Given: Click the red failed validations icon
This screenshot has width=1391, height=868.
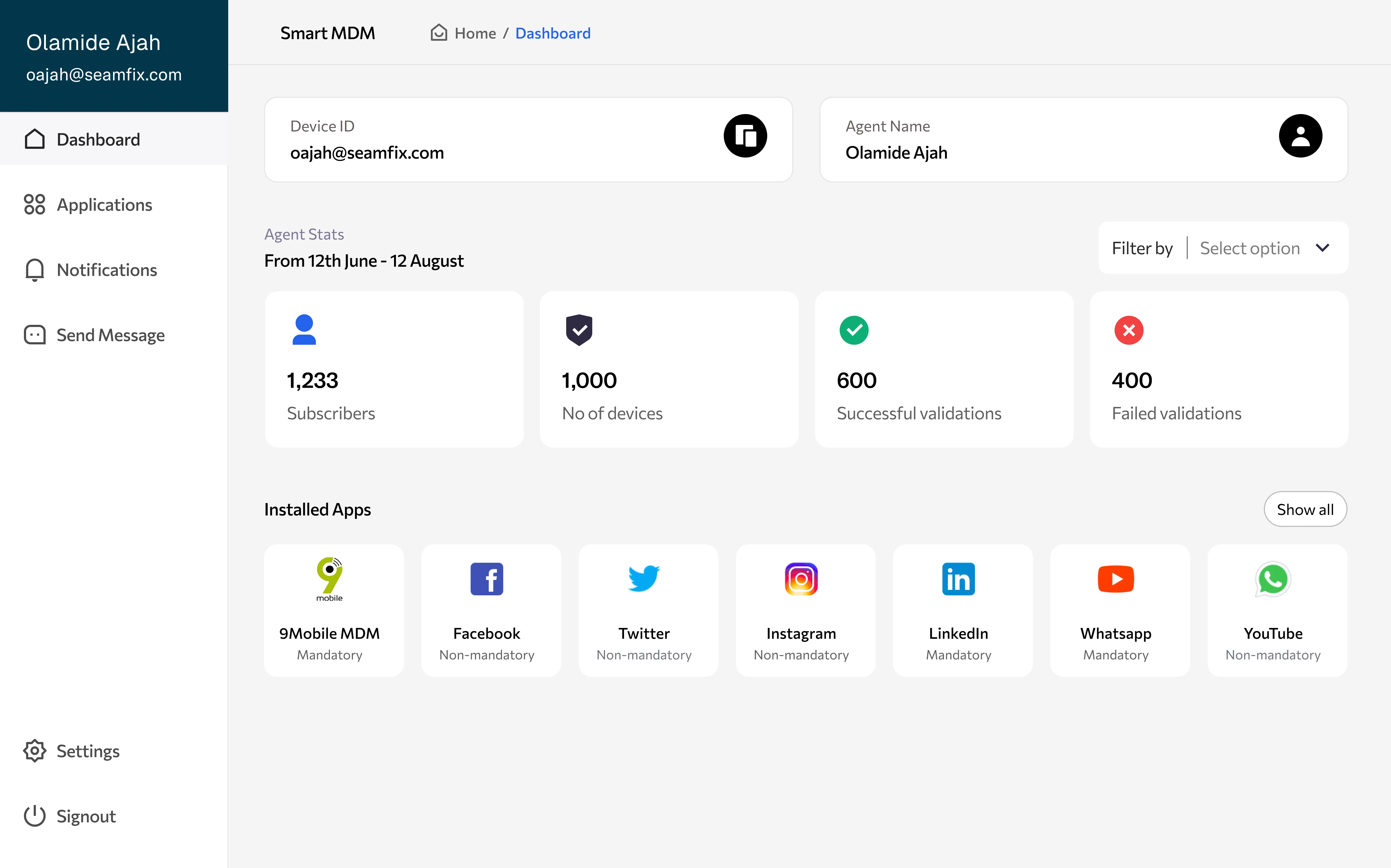Looking at the screenshot, I should (1129, 330).
